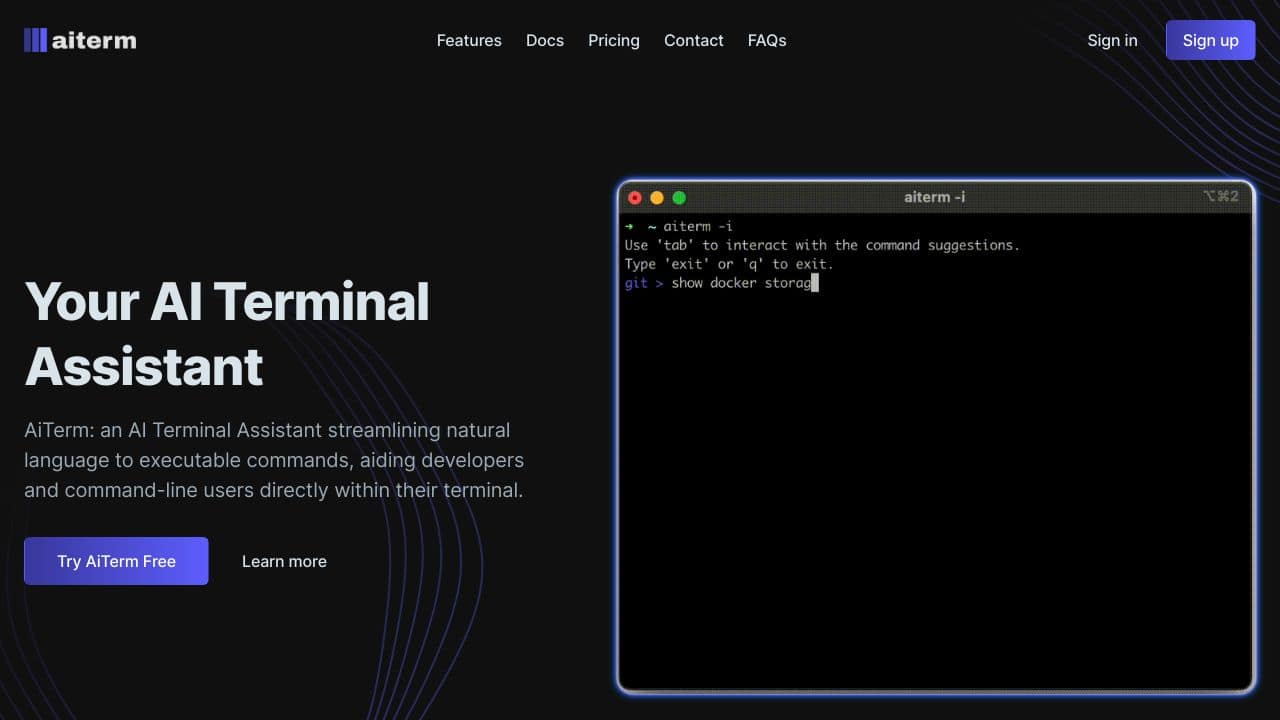This screenshot has width=1280, height=720.
Task: Click the Sign in link
Action: tap(1112, 40)
